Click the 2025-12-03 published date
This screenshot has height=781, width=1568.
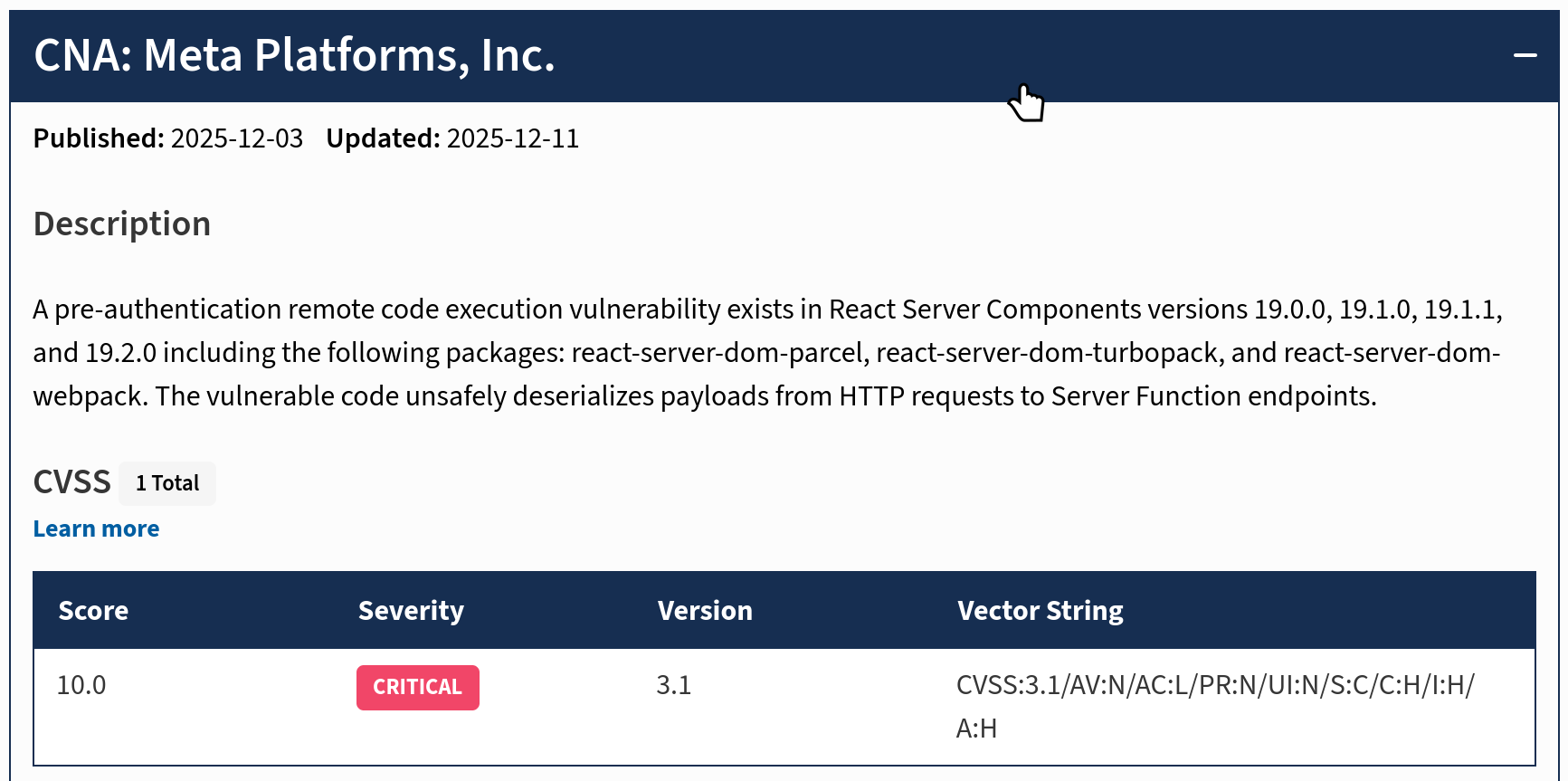[x=237, y=138]
